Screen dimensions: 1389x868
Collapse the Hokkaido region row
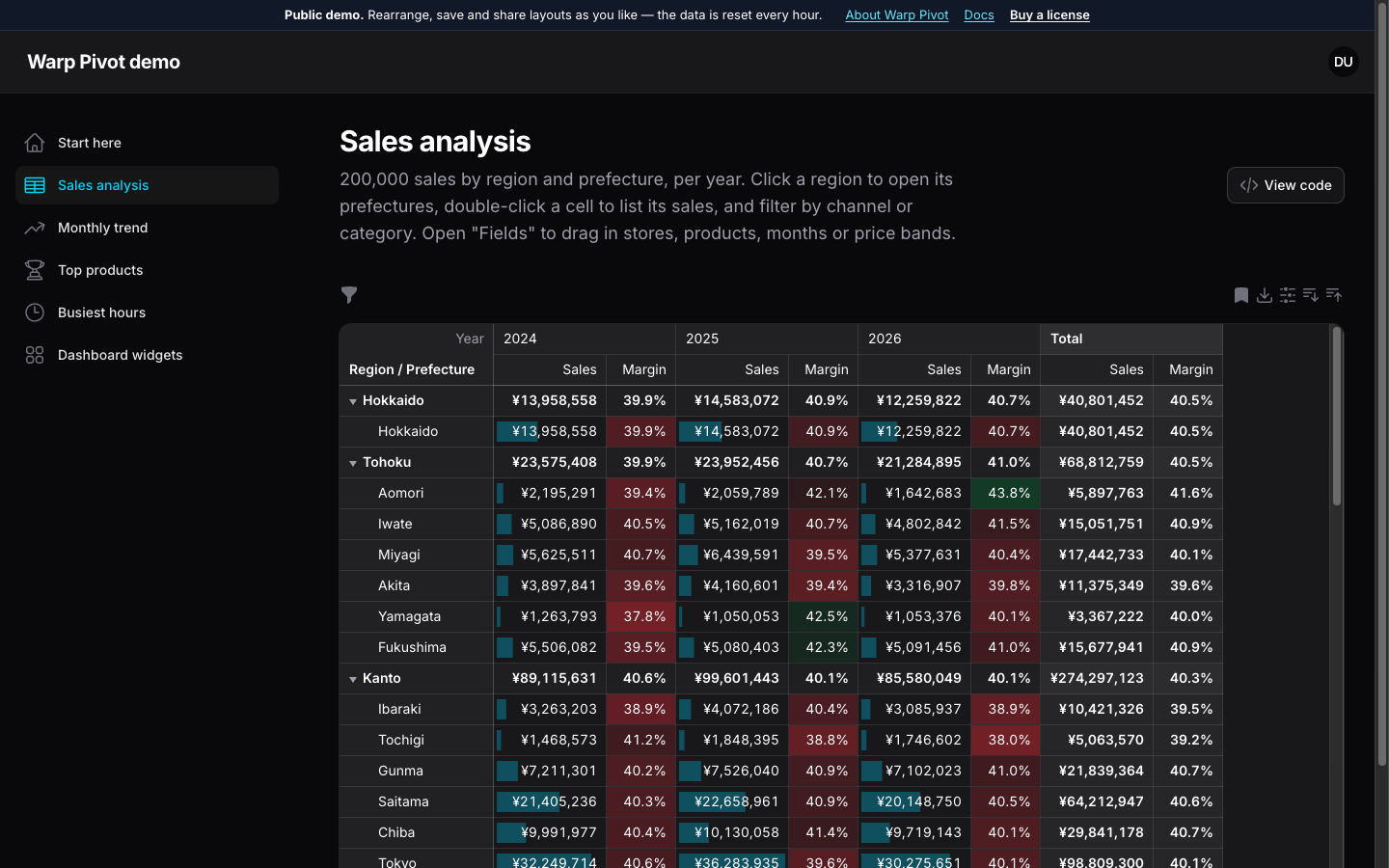[353, 401]
